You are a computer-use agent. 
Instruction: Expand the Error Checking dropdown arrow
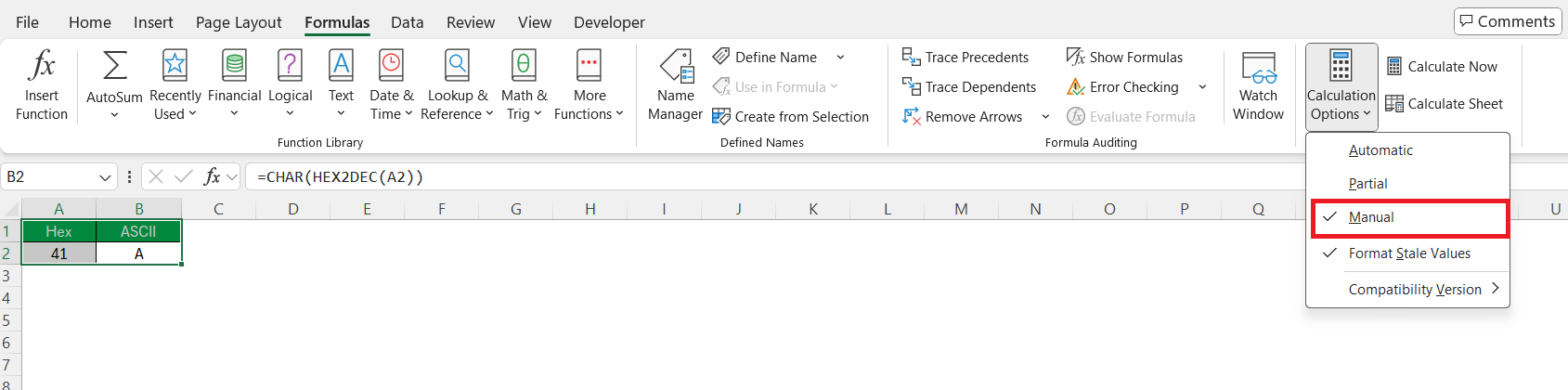tap(1202, 86)
